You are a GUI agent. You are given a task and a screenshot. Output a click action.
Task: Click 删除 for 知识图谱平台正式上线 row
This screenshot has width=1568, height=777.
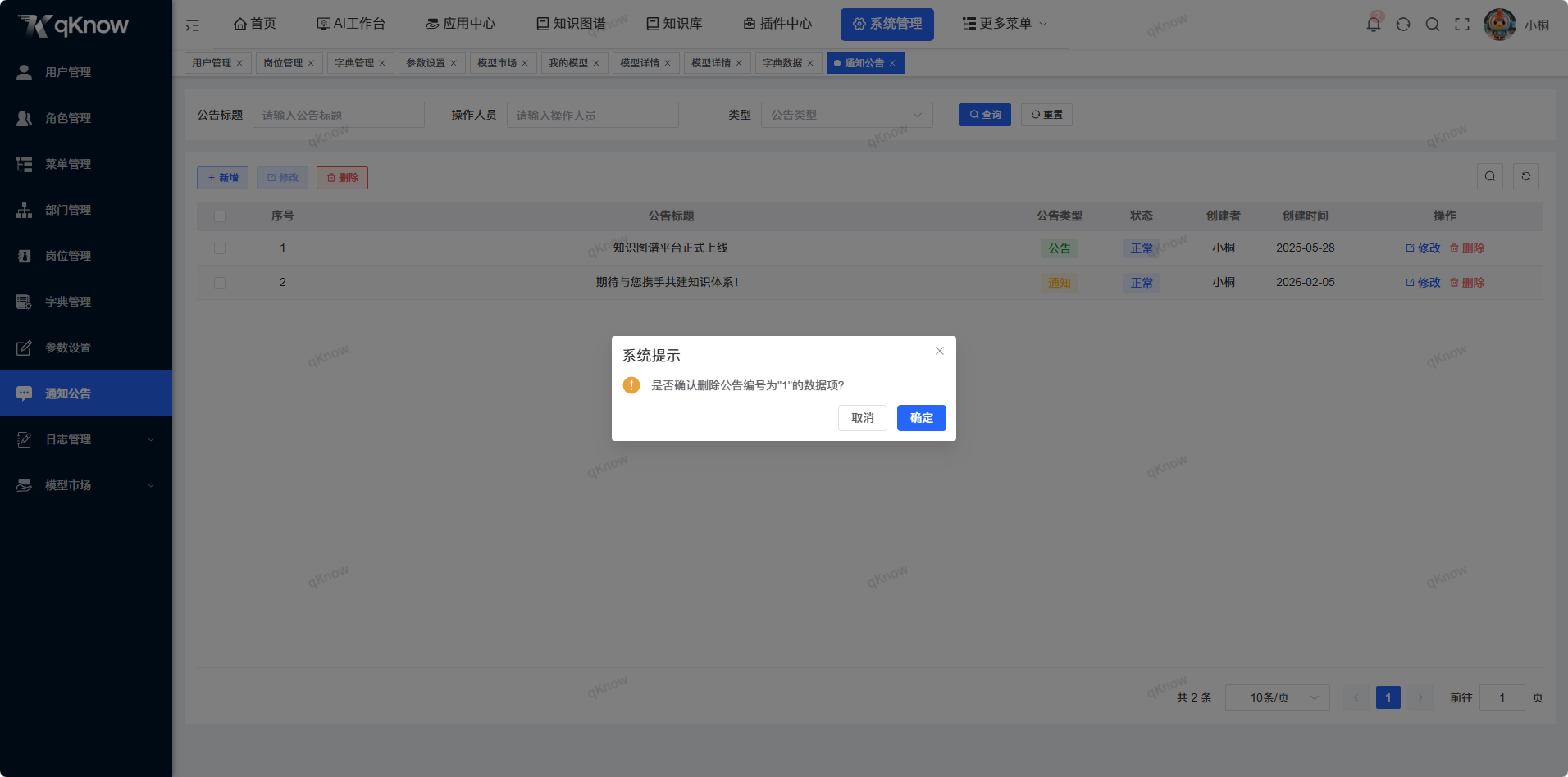click(1467, 248)
